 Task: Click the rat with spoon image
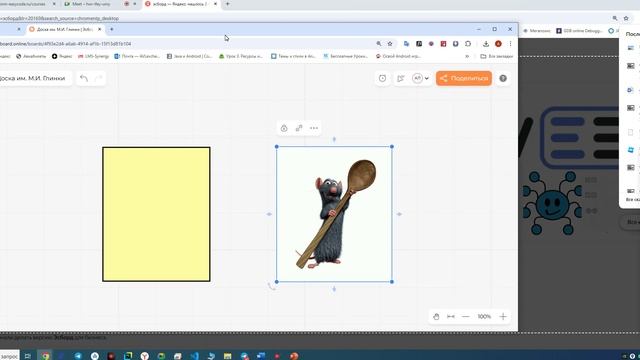tap(334, 214)
